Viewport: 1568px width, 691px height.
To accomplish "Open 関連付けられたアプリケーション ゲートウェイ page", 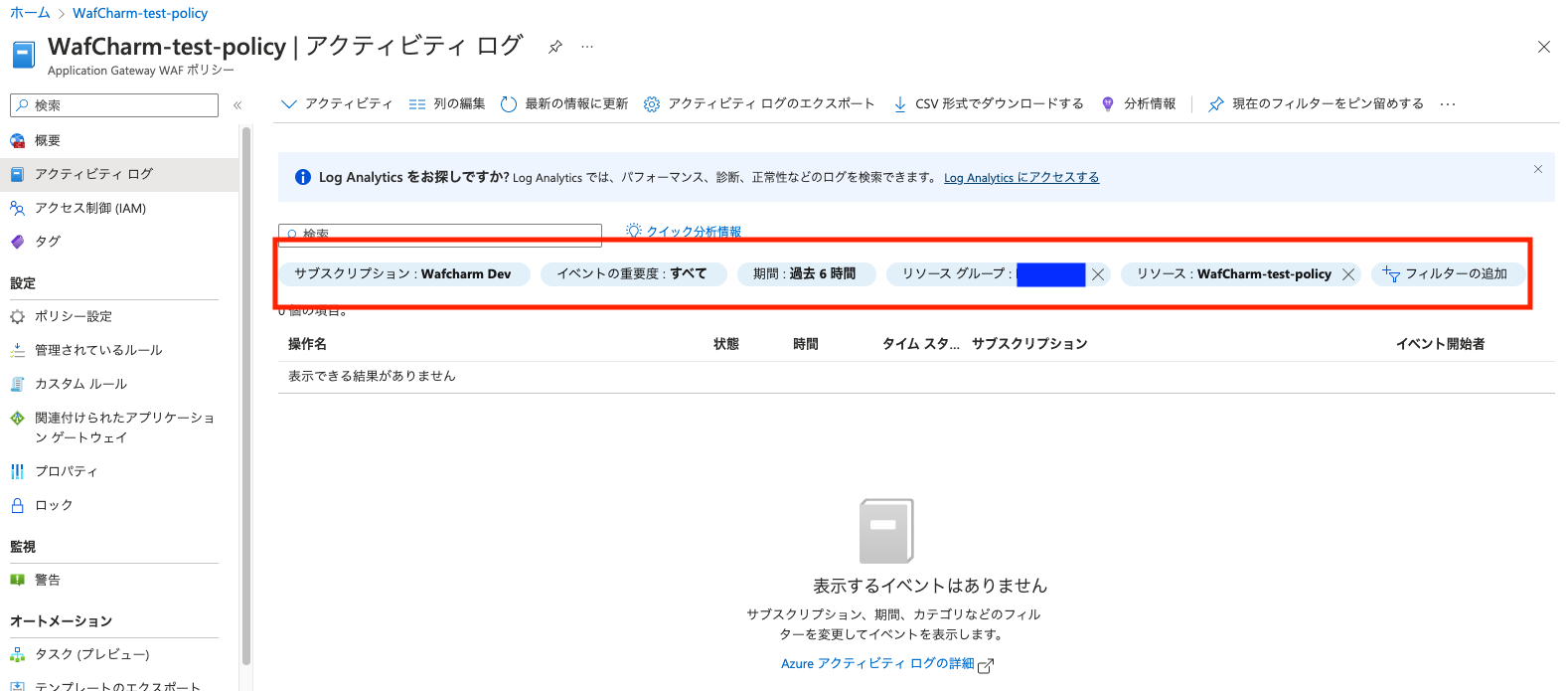I will coord(119,428).
